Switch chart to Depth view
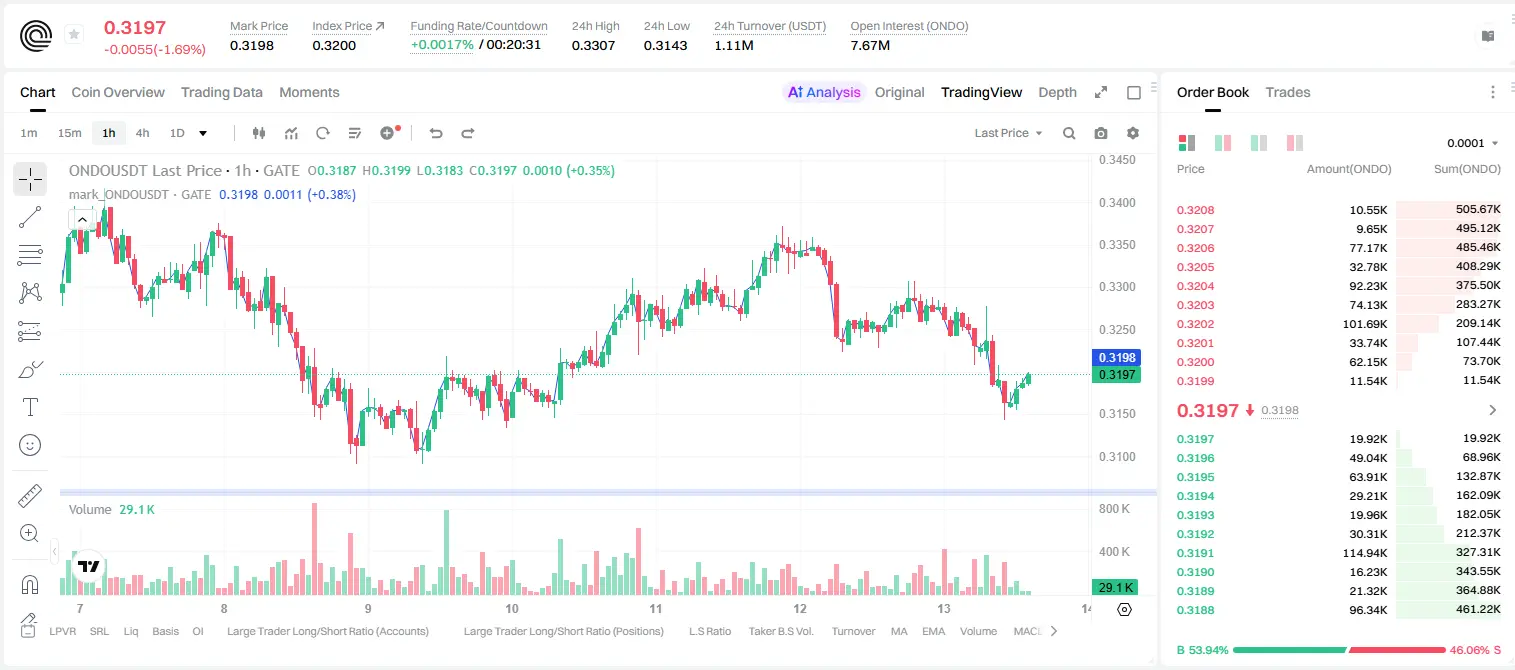 (x=1057, y=92)
